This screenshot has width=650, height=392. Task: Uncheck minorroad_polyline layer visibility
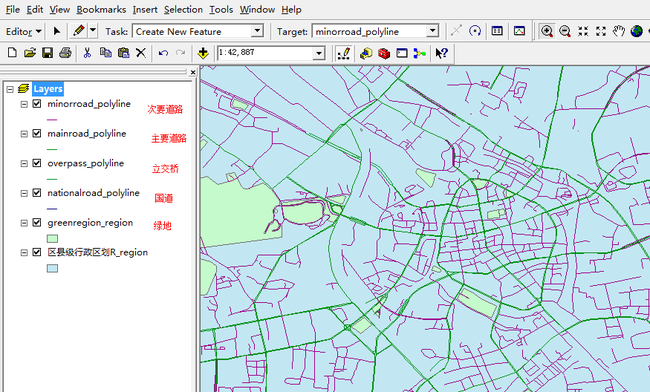37,104
